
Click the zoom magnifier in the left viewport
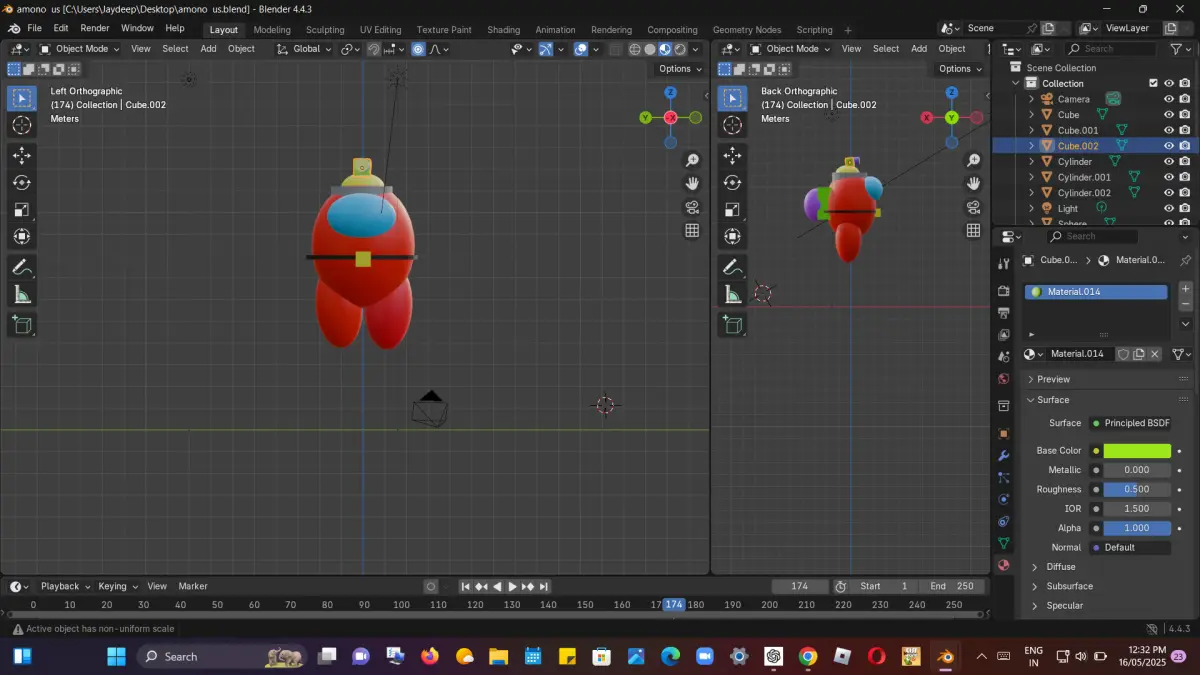[692, 160]
